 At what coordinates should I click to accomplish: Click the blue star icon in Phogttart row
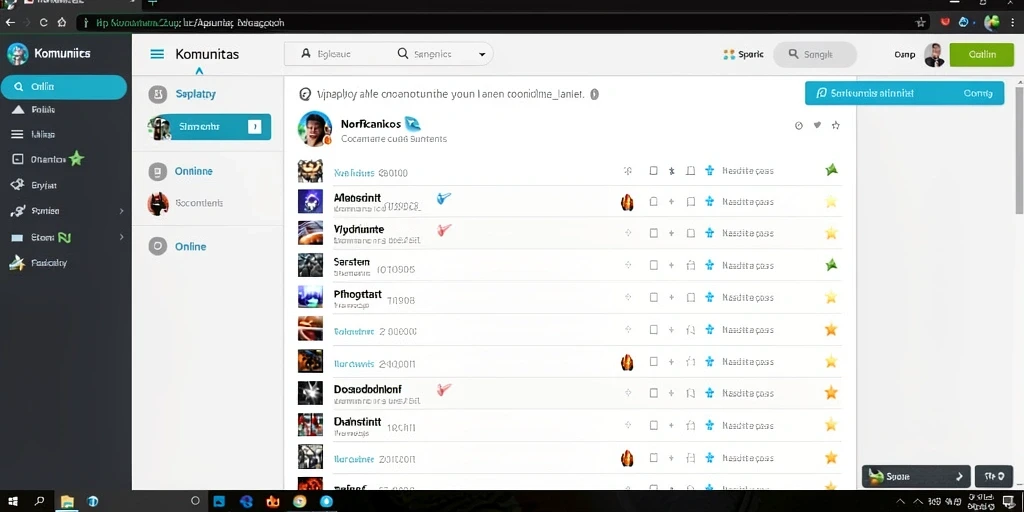pyautogui.click(x=710, y=297)
